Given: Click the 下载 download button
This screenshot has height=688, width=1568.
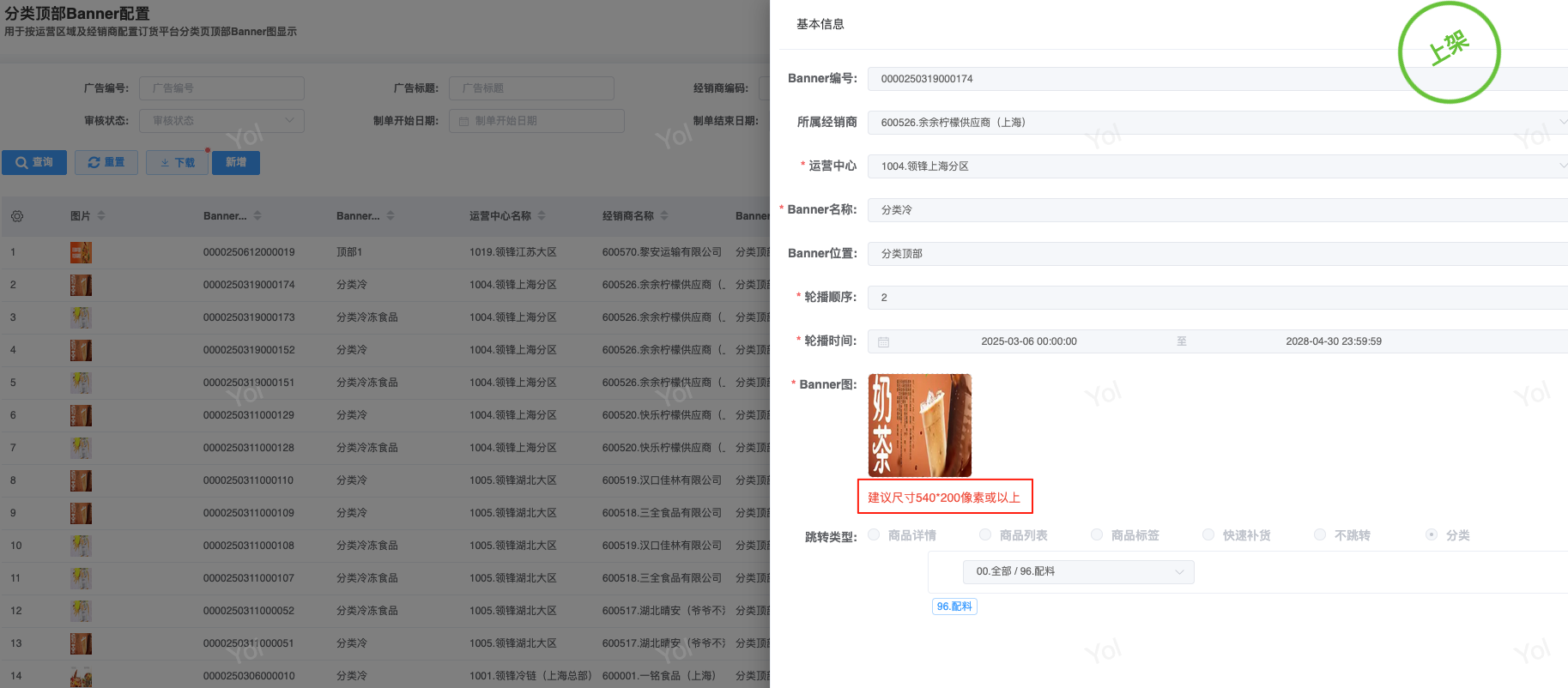Looking at the screenshot, I should (x=178, y=162).
